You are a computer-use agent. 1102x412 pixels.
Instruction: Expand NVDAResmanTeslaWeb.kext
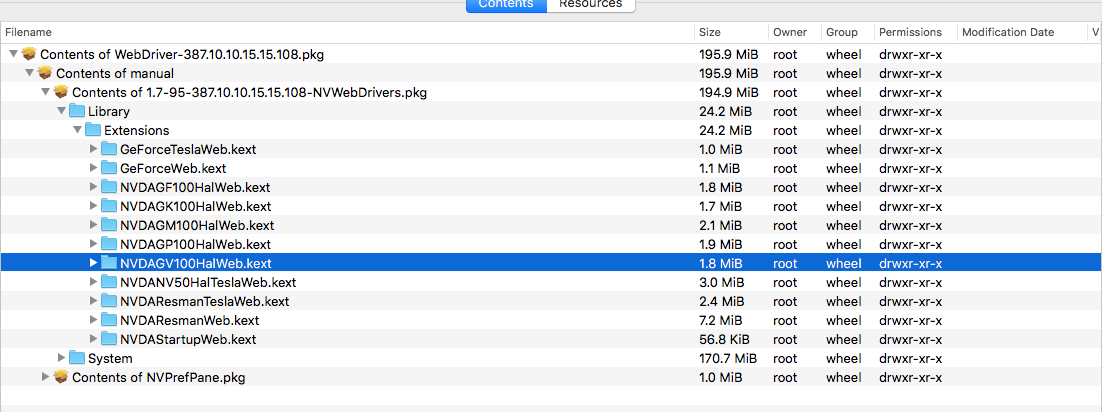93,301
